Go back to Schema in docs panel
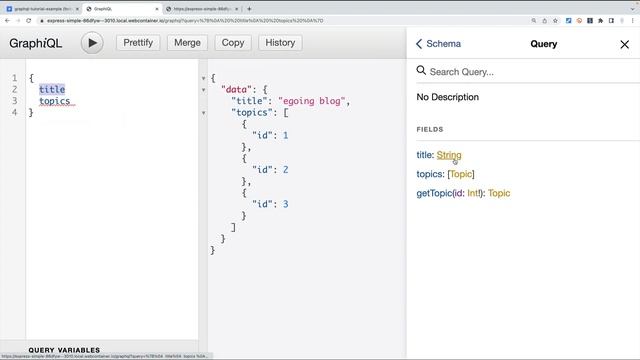 pos(438,44)
